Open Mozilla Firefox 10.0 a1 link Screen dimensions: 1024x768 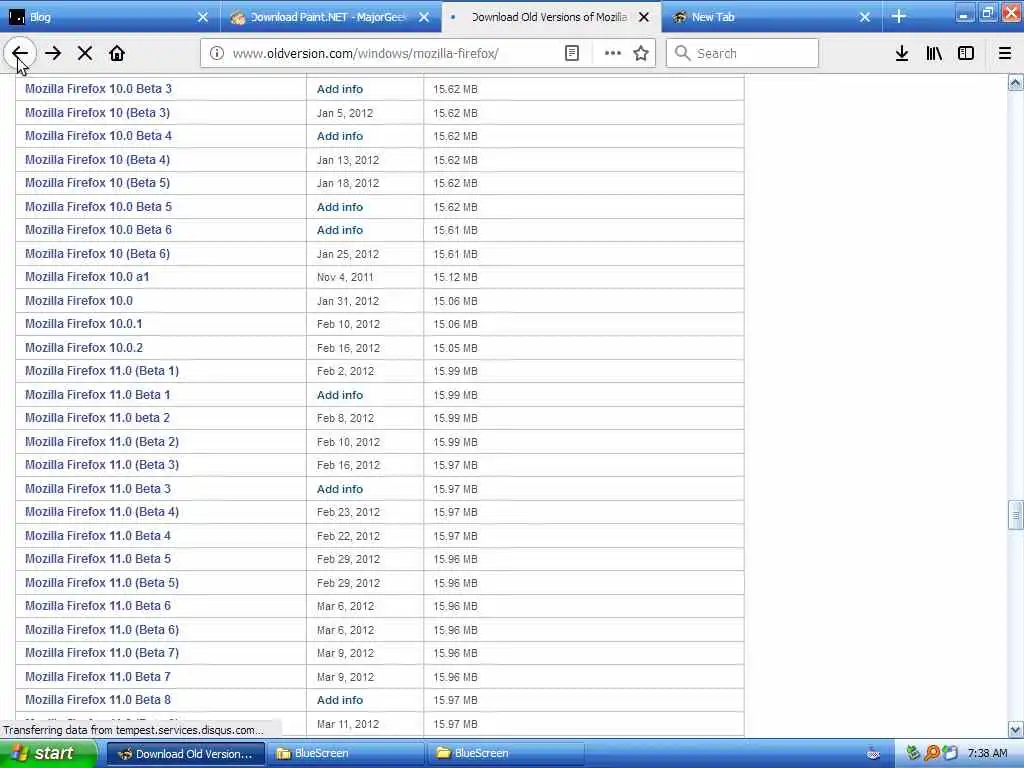[87, 277]
